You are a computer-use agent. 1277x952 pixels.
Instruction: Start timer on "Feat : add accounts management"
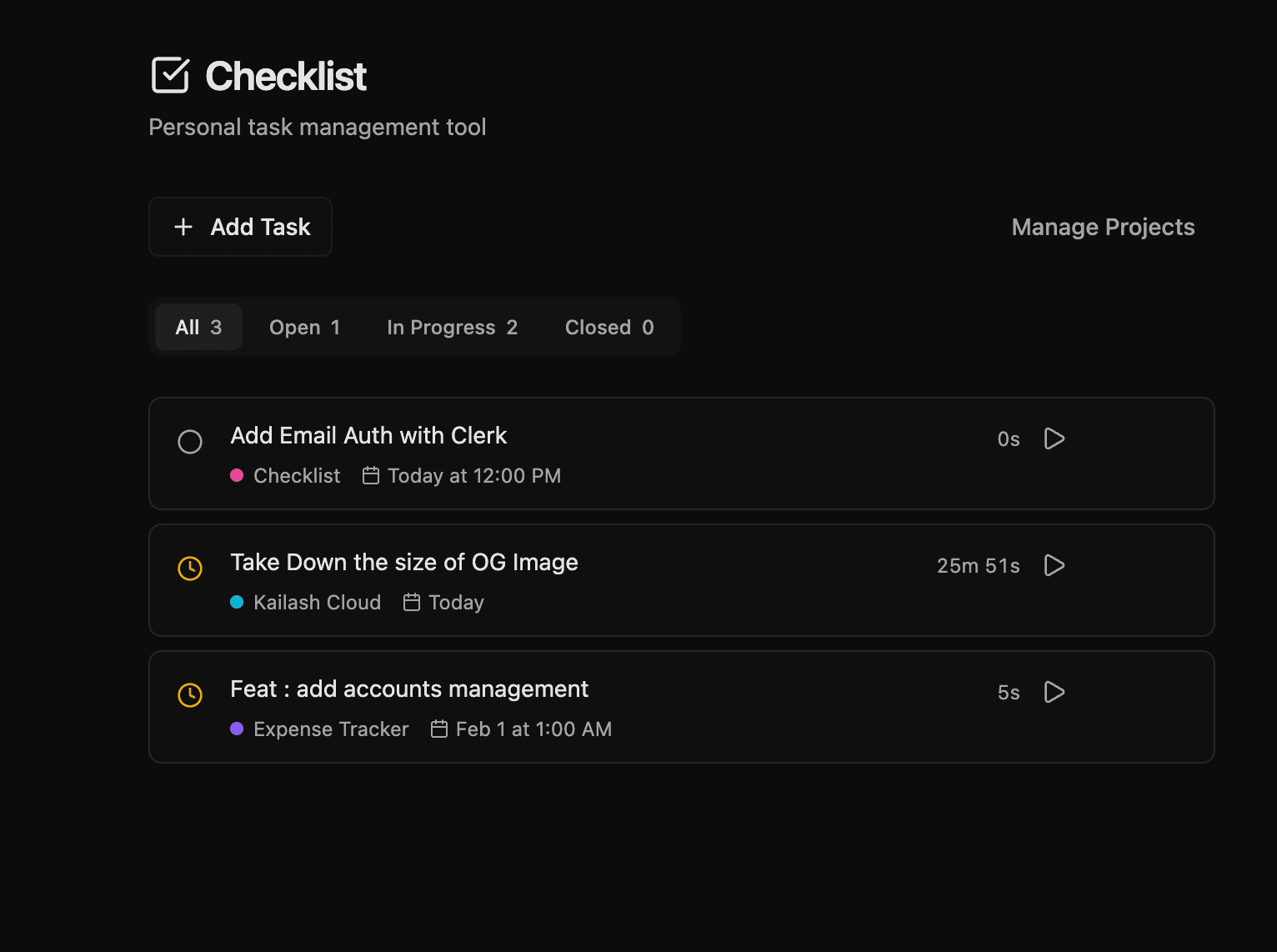pyautogui.click(x=1054, y=692)
